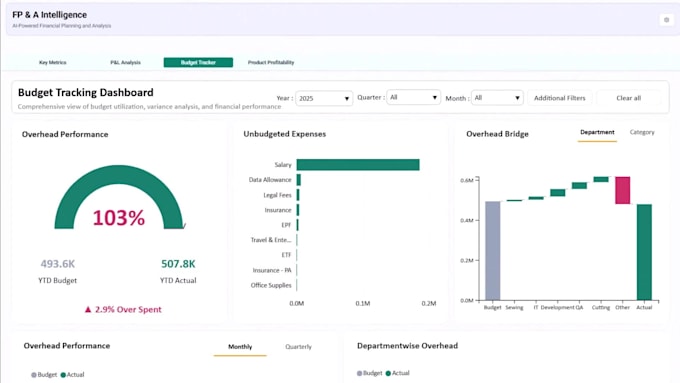The width and height of the screenshot is (680, 383).
Task: Toggle Actual legend in Overhead Performance chart
Action: tap(72, 375)
